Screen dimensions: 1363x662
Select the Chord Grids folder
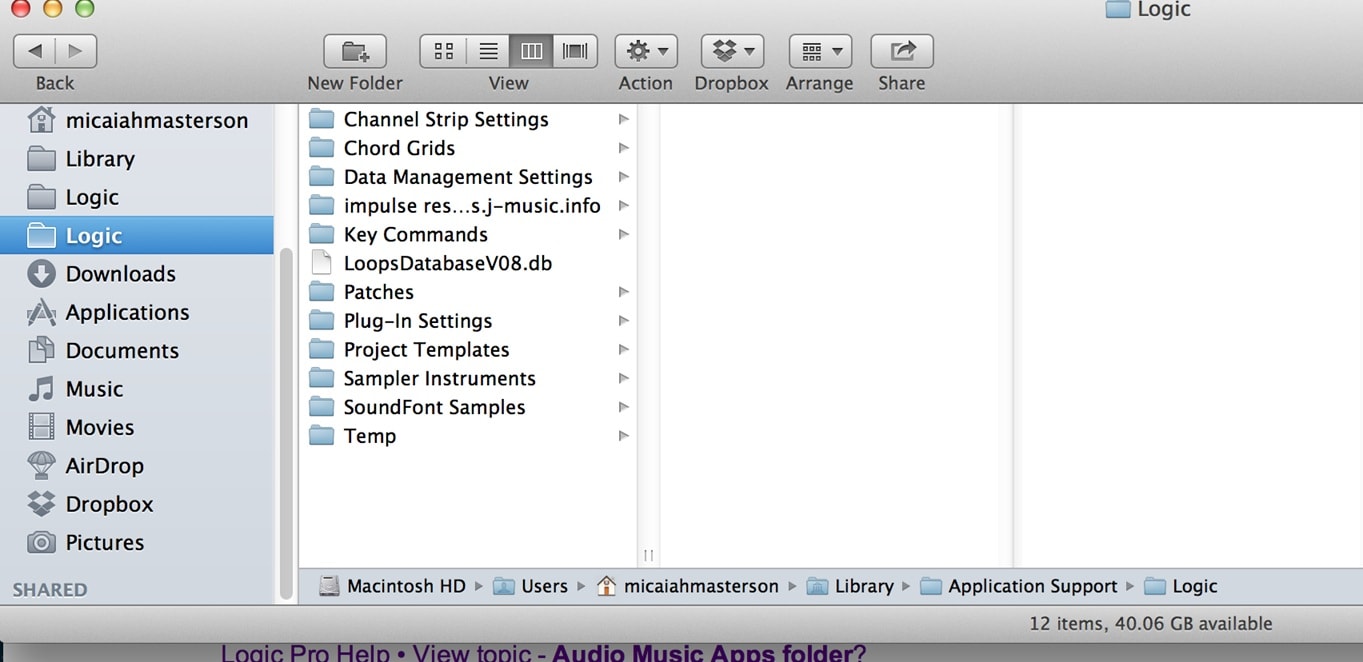coord(468,148)
